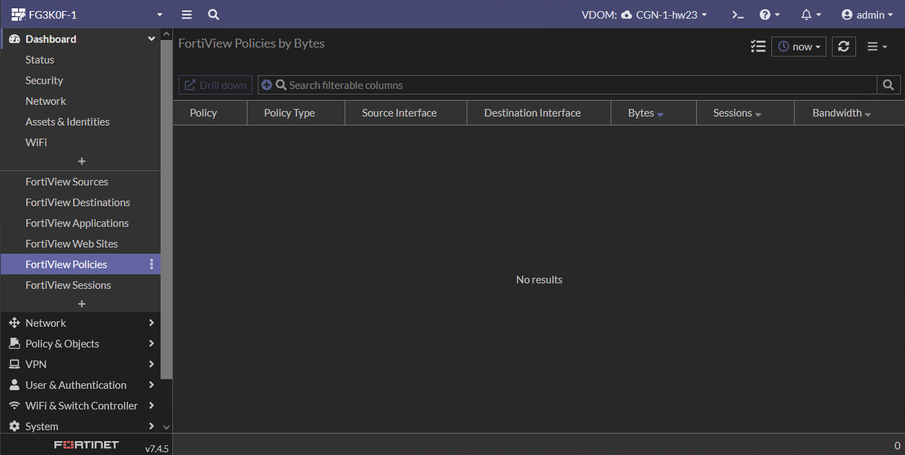Expand the Network menu with move icon
The image size is (905, 455).
tap(81, 323)
